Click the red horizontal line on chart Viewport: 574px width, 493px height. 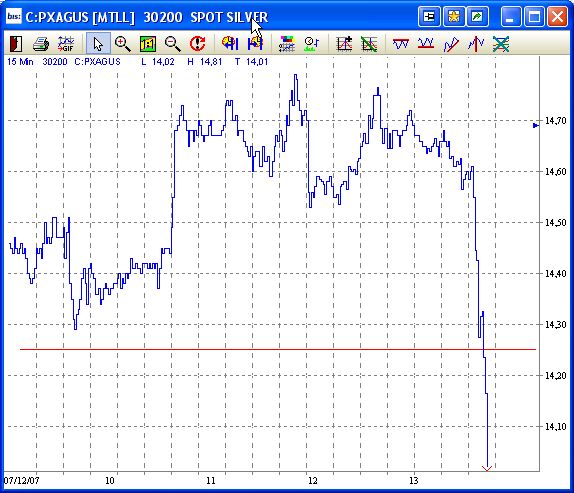click(278, 350)
